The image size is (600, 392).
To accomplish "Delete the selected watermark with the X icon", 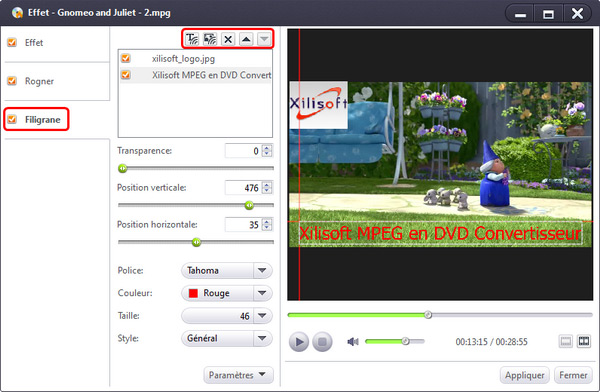I will [x=228, y=39].
